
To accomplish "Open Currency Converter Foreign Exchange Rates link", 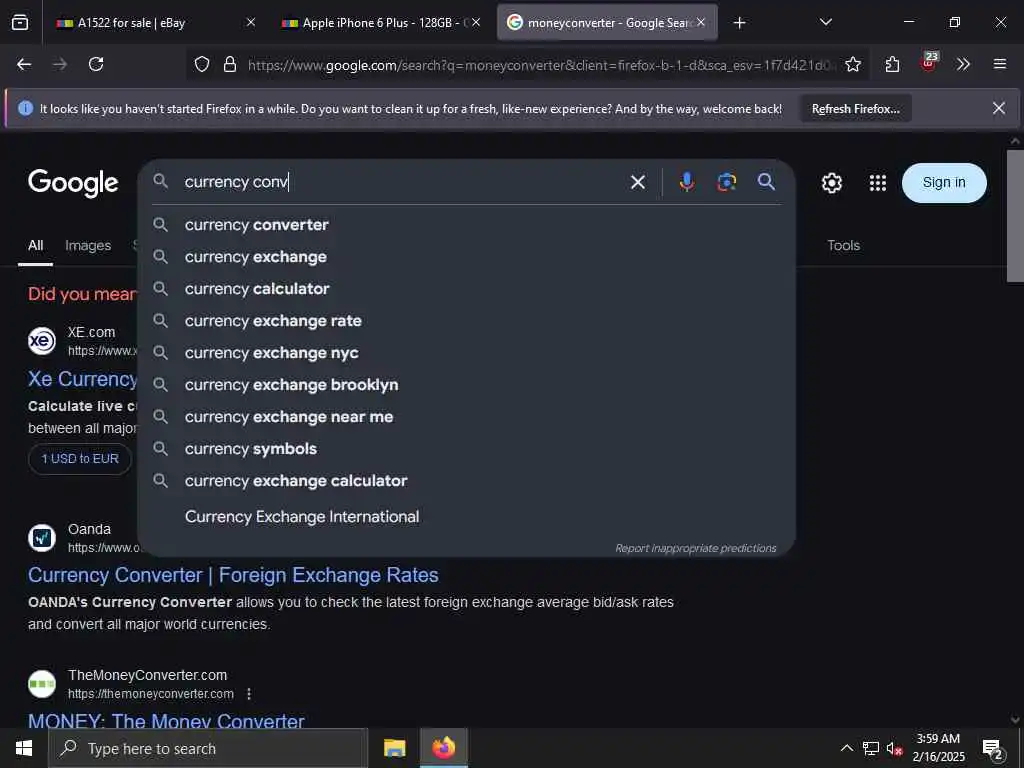I will pyautogui.click(x=233, y=575).
